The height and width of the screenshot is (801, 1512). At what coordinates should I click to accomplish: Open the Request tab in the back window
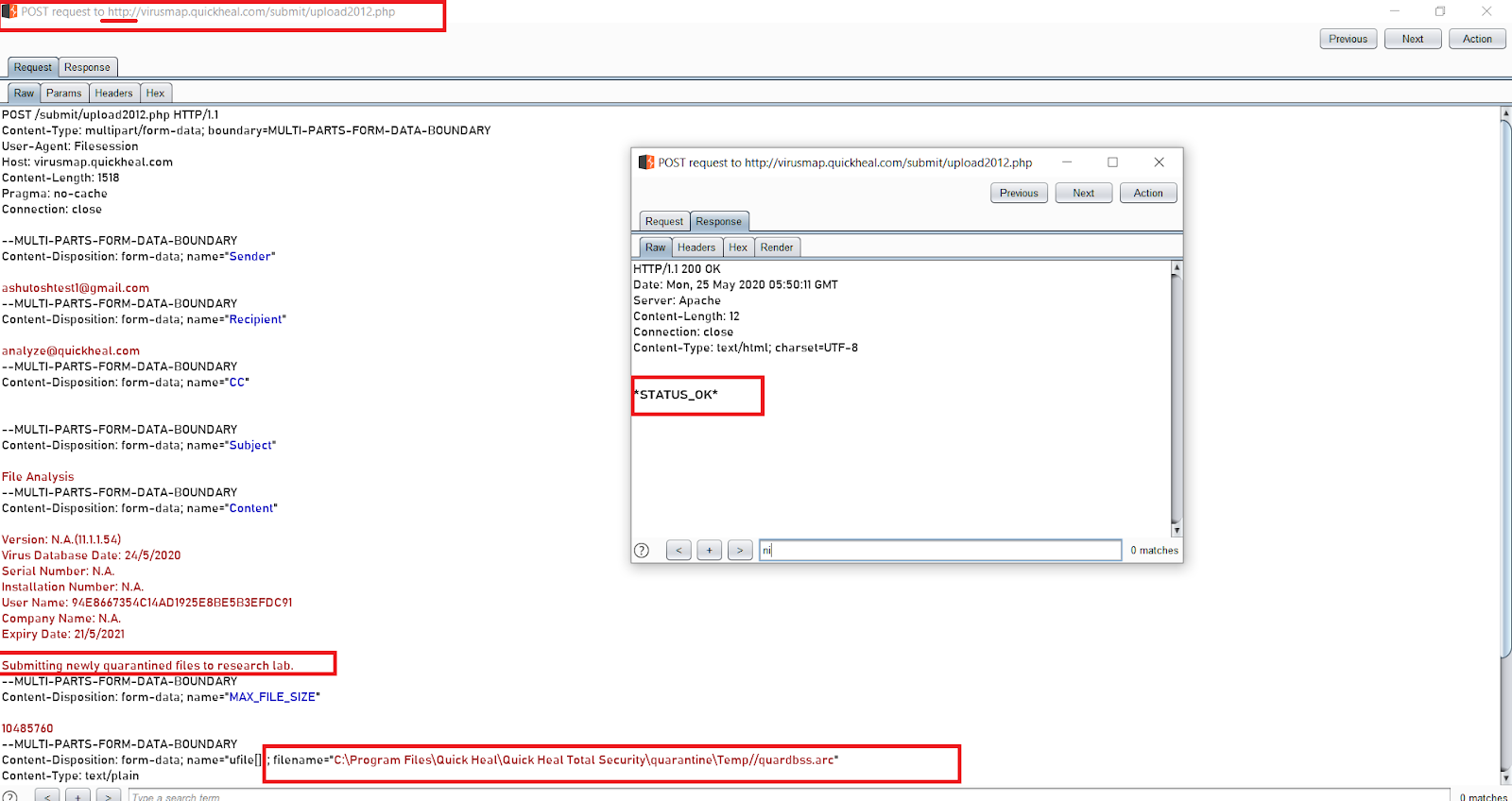coord(33,67)
